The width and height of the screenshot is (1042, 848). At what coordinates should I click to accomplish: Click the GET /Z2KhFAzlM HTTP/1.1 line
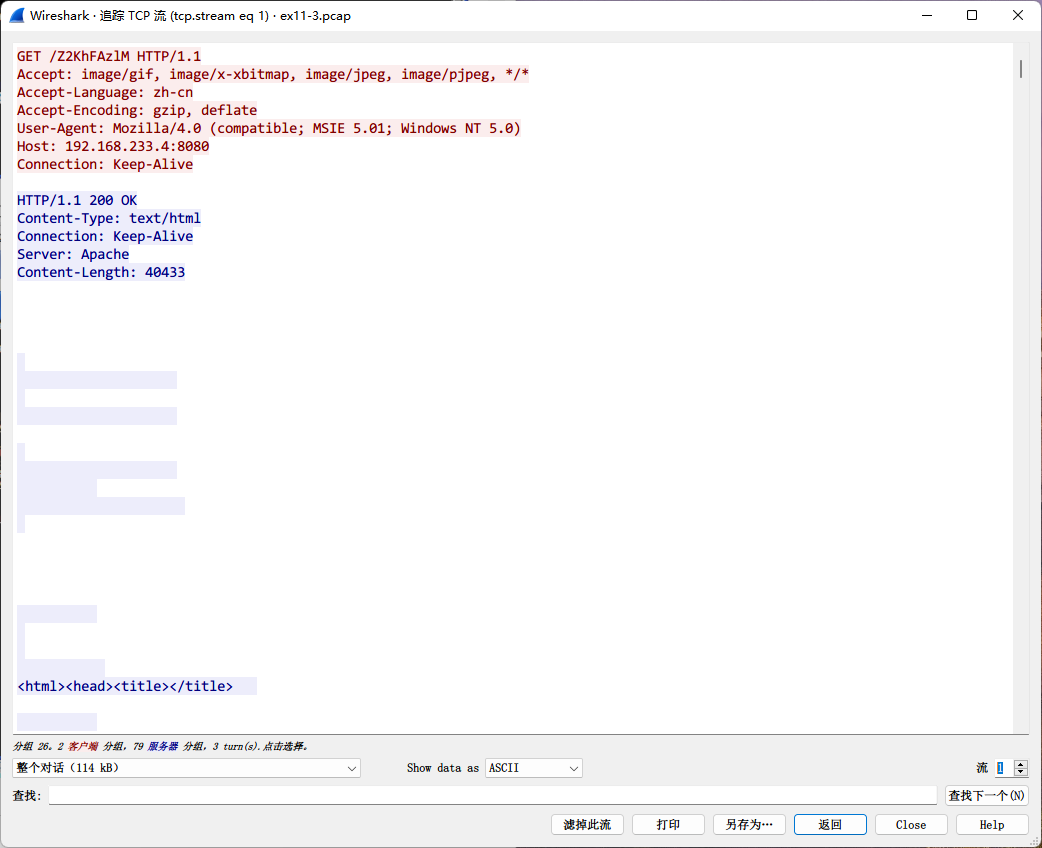pyautogui.click(x=109, y=56)
